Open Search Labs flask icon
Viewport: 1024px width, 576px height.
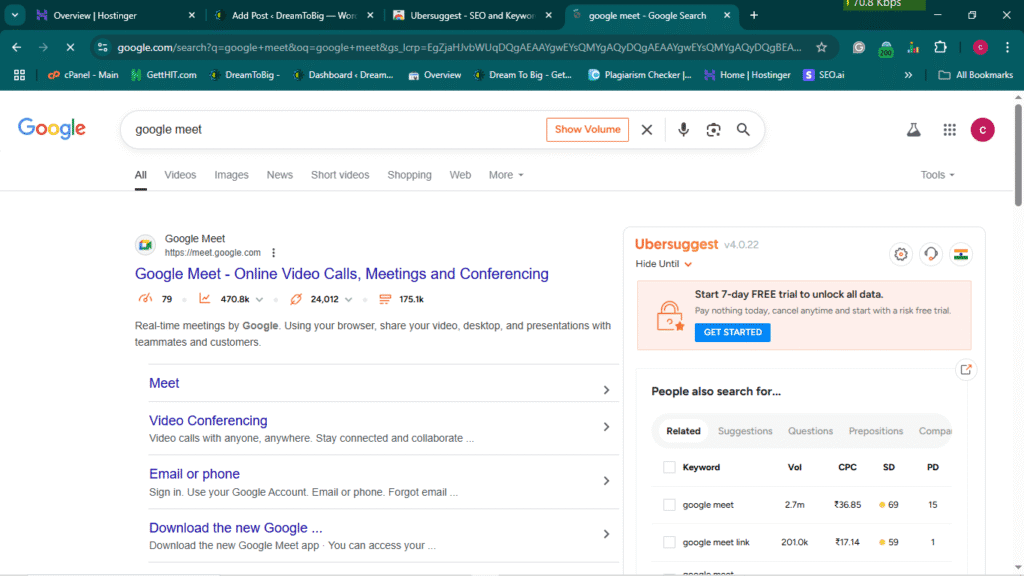click(x=913, y=130)
